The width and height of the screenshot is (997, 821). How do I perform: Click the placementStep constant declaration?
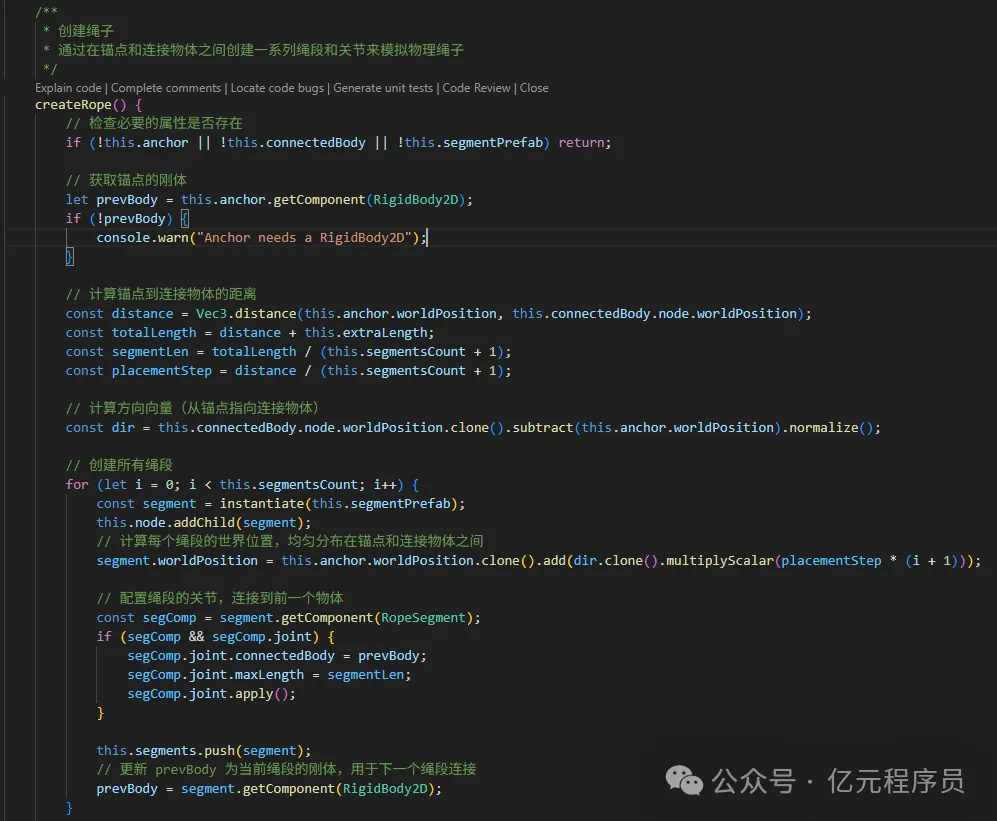point(162,371)
